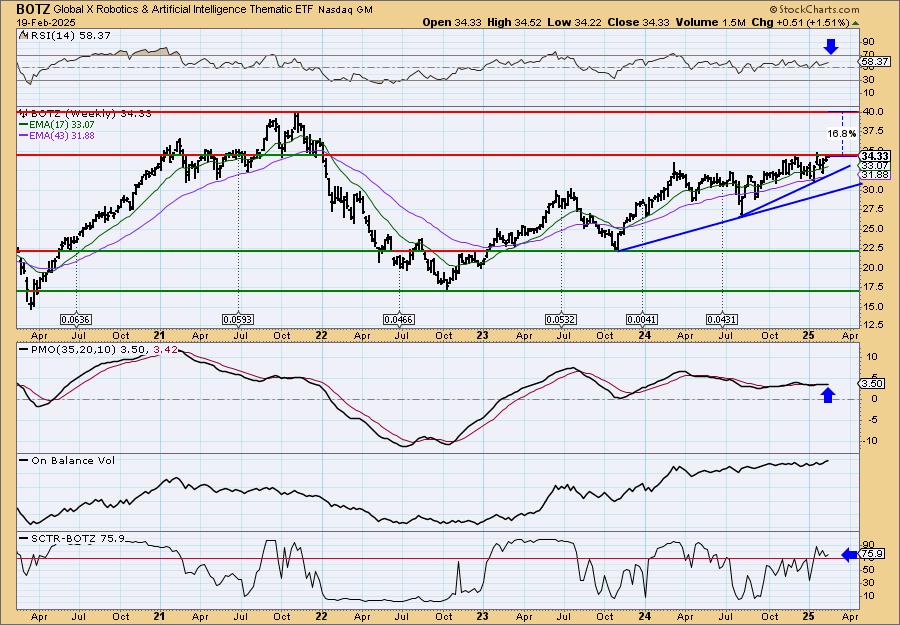Click the '16.8%' upside annotation

[x=842, y=133]
